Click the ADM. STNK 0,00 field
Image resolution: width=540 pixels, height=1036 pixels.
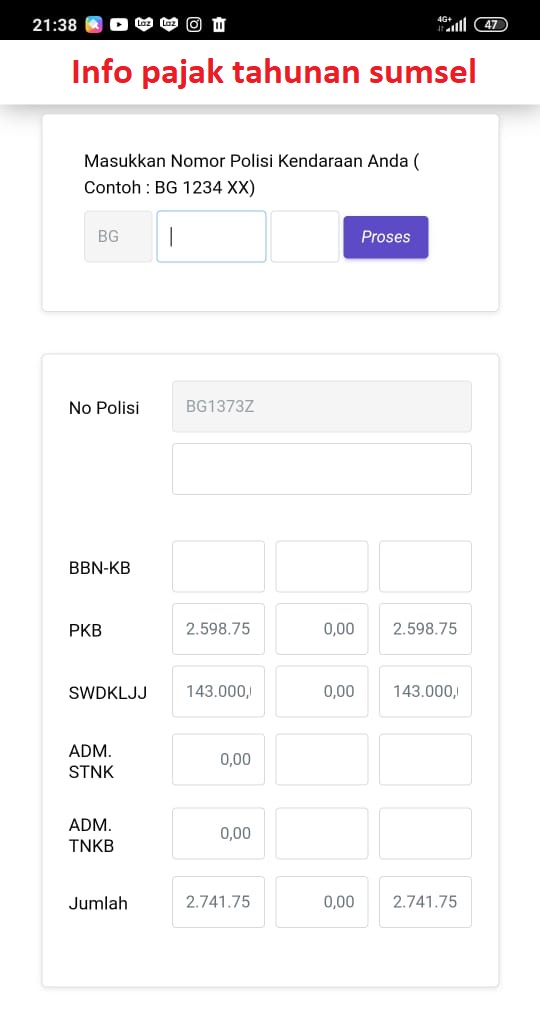[218, 760]
